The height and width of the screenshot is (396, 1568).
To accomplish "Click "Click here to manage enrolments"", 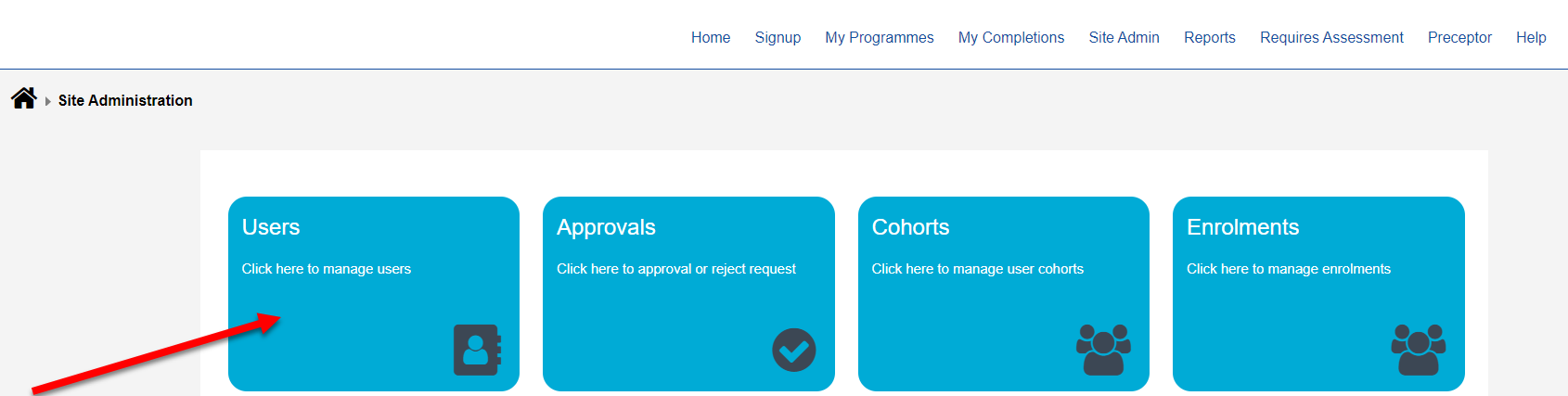I will 1289,269.
